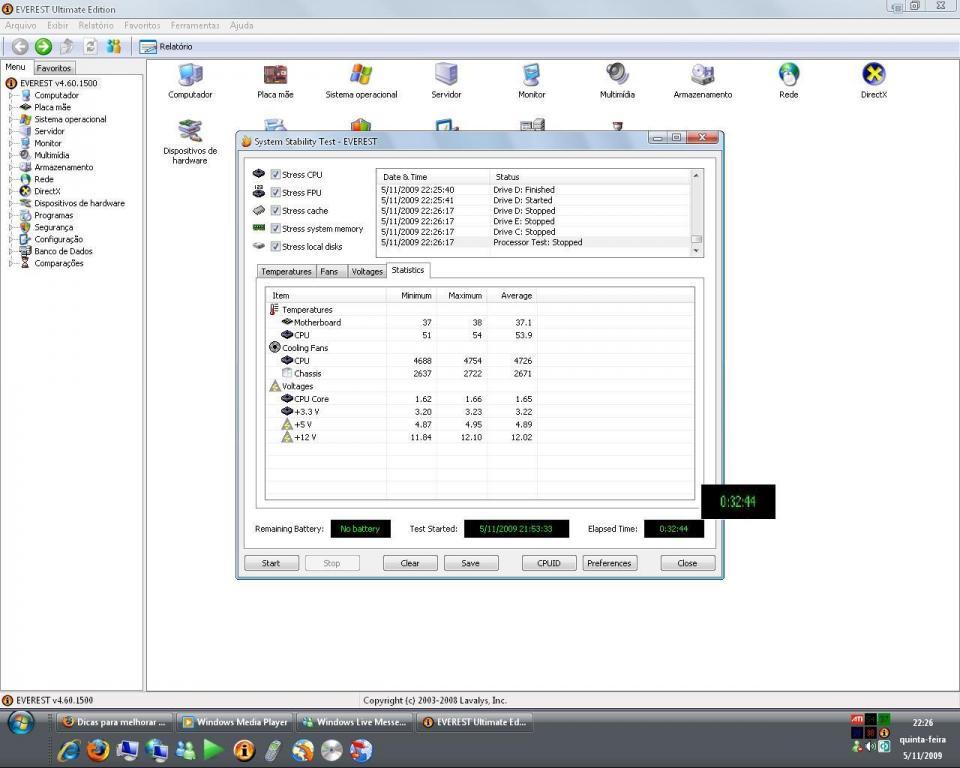Select EVEREST v4.60.1500 root tree node
The width and height of the screenshot is (960, 768).
pyautogui.click(x=58, y=83)
